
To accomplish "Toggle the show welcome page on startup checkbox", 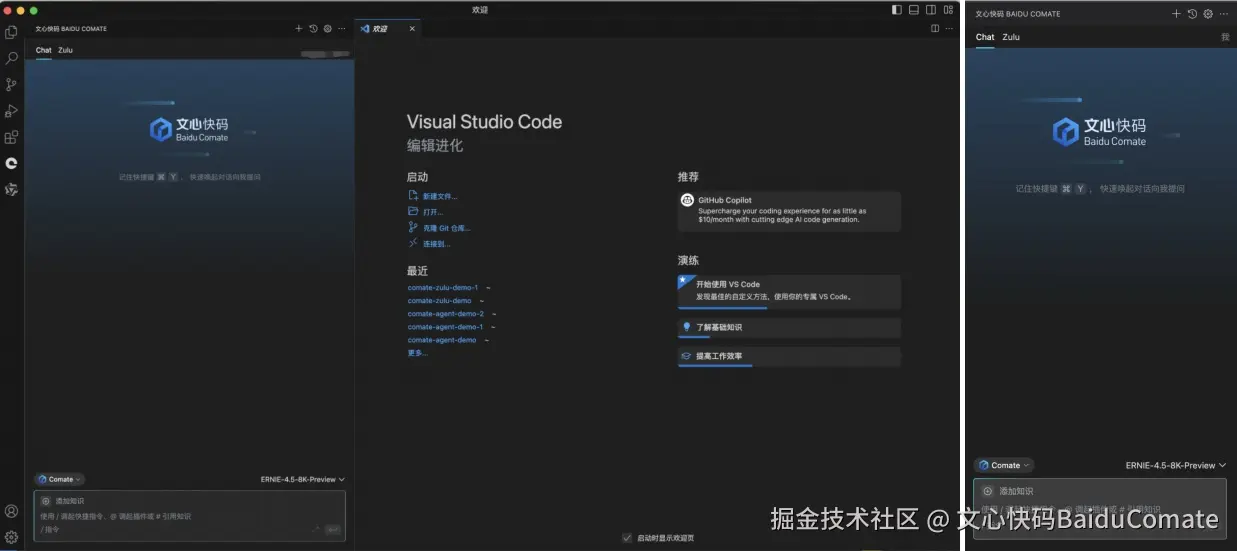I will [x=627, y=537].
